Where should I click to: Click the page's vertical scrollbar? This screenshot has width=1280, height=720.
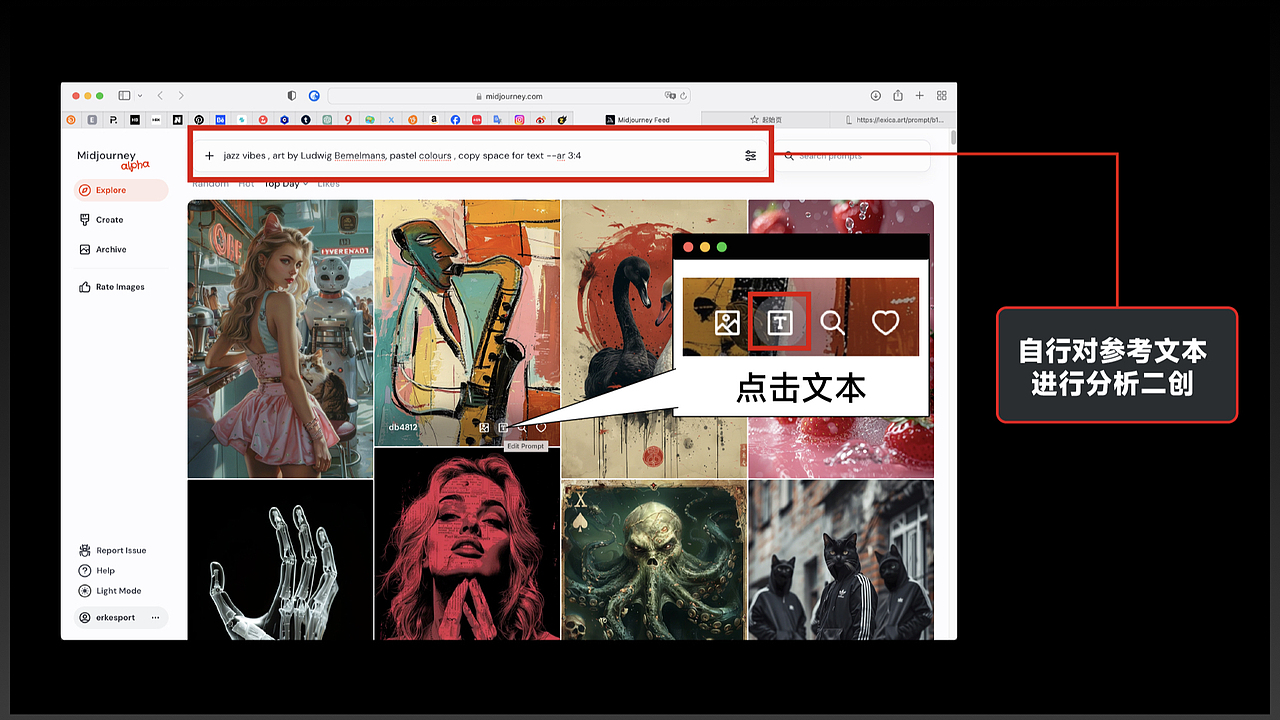click(953, 138)
